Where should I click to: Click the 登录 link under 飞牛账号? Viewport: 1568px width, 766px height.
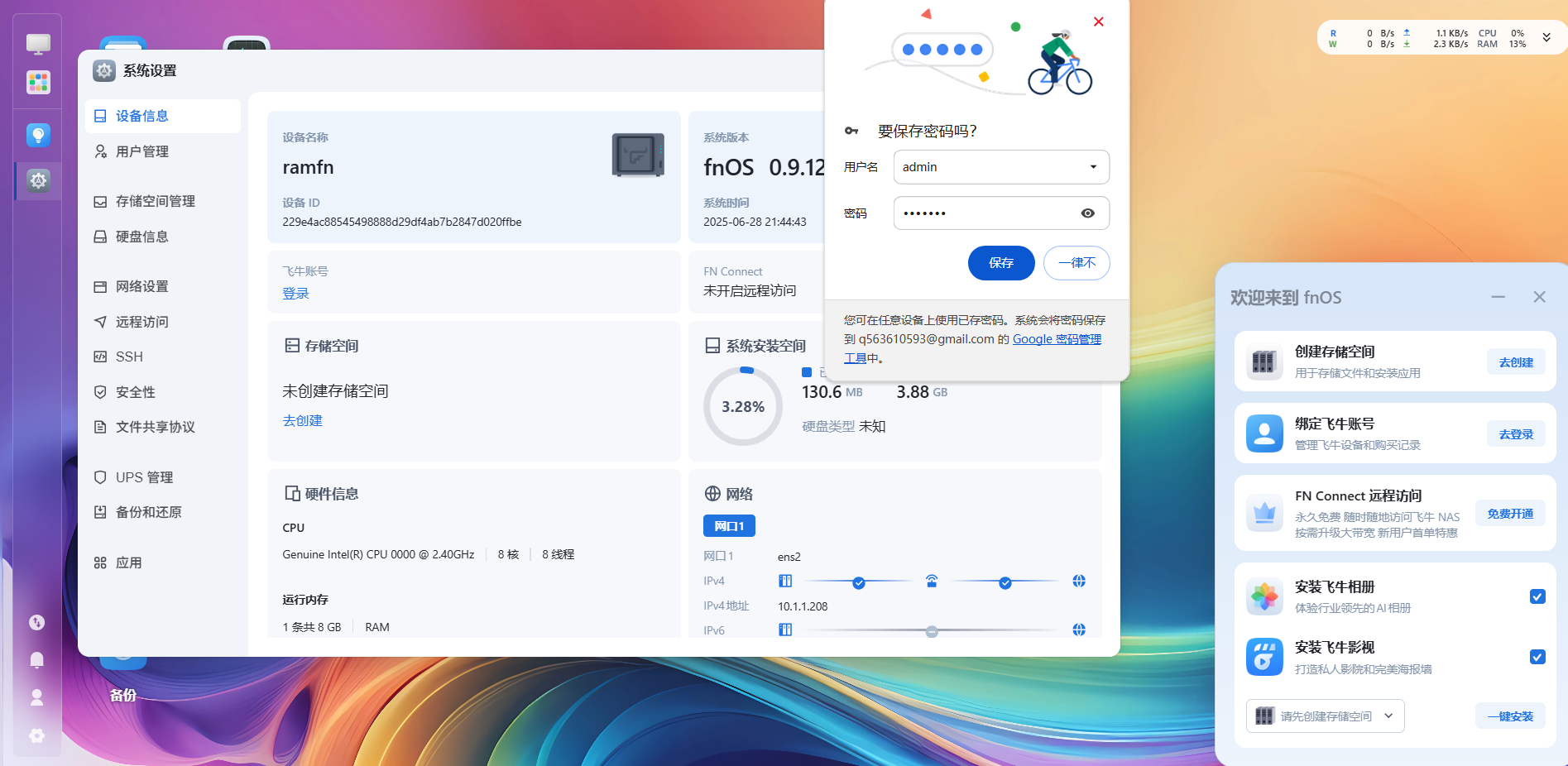pos(295,294)
